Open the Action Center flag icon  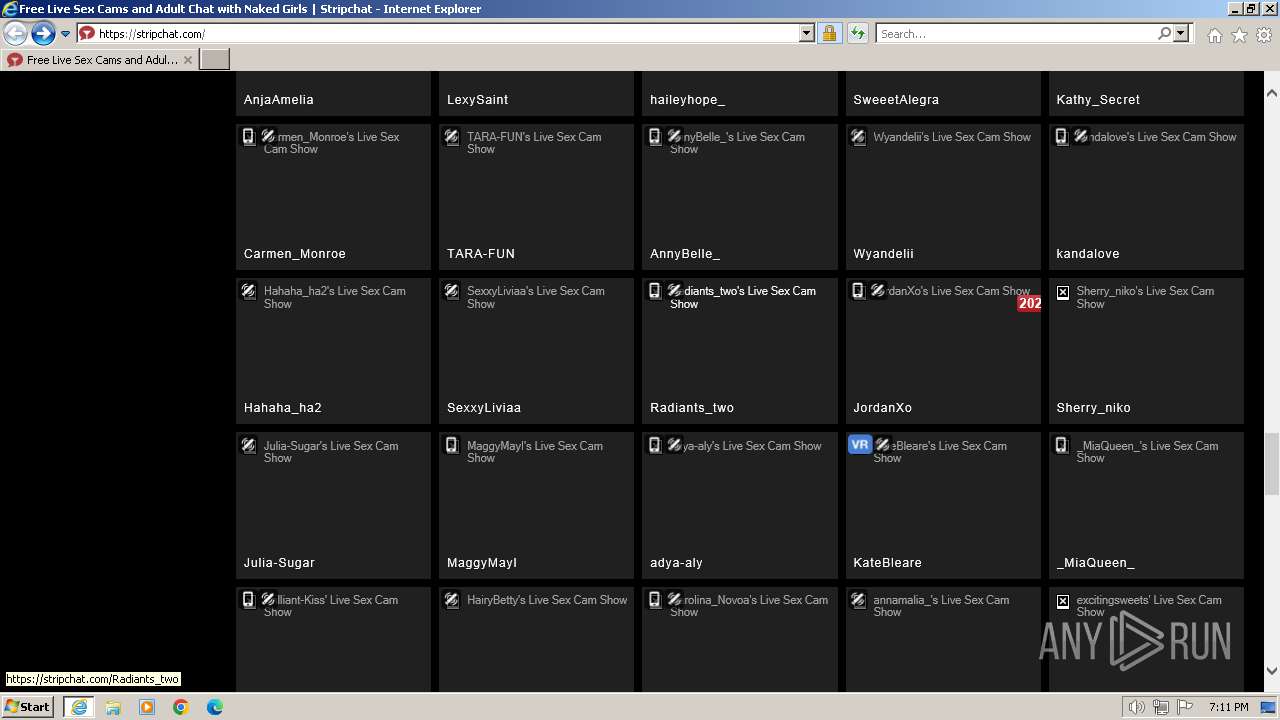pyautogui.click(x=1185, y=707)
